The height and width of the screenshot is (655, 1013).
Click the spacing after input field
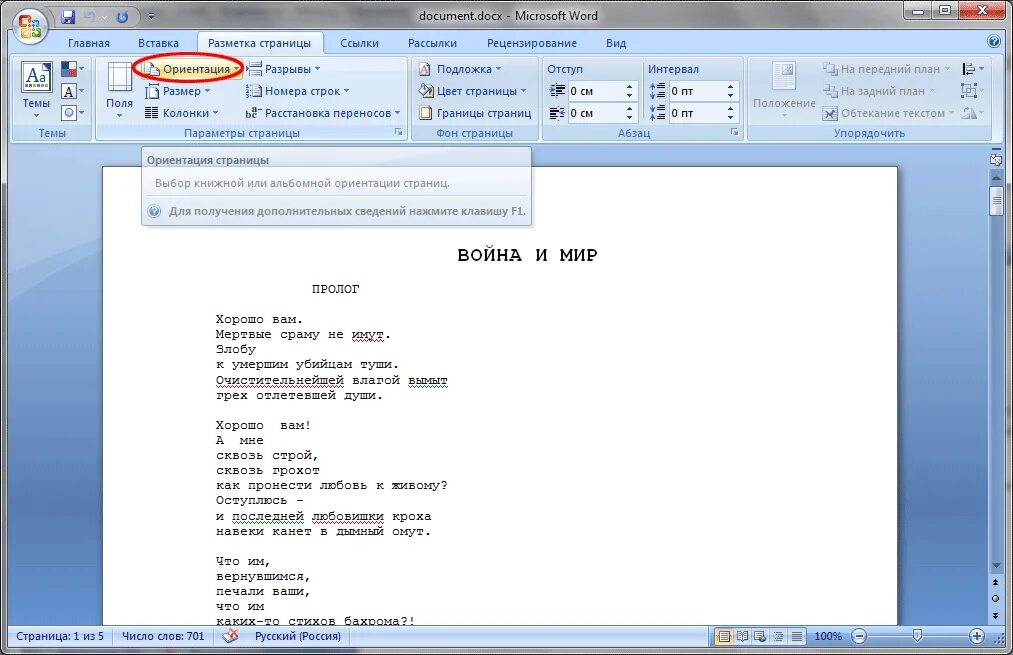[x=696, y=113]
